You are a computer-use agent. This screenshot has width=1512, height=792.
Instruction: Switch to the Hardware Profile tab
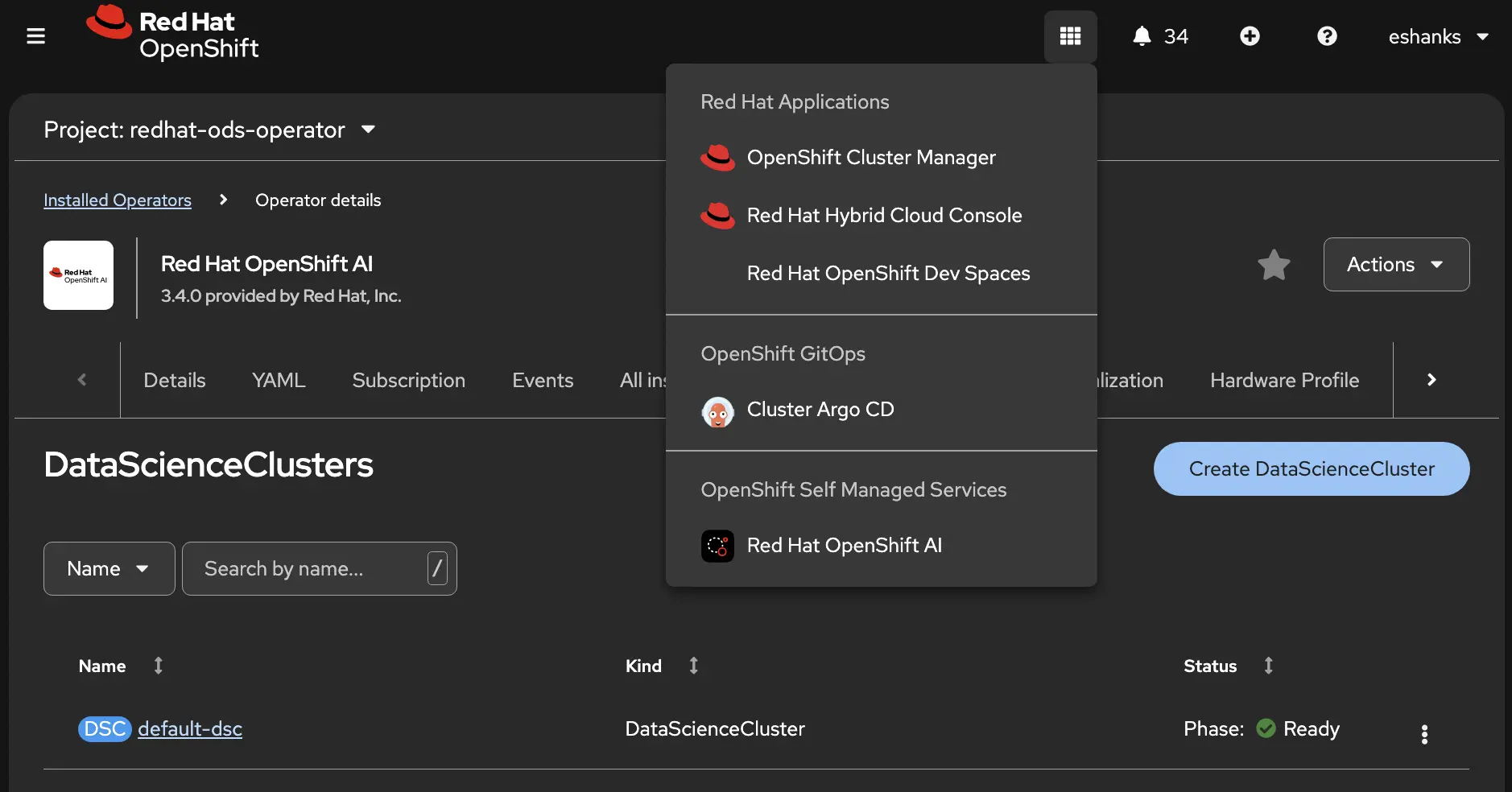[x=1284, y=380]
